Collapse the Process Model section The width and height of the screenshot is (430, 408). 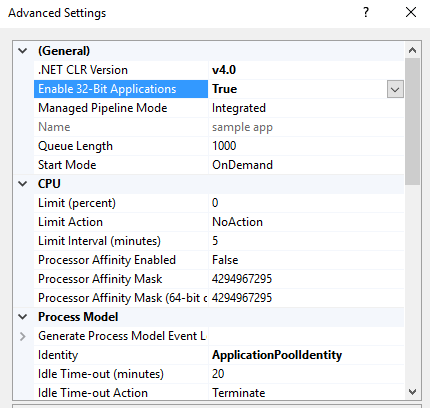click(23, 317)
